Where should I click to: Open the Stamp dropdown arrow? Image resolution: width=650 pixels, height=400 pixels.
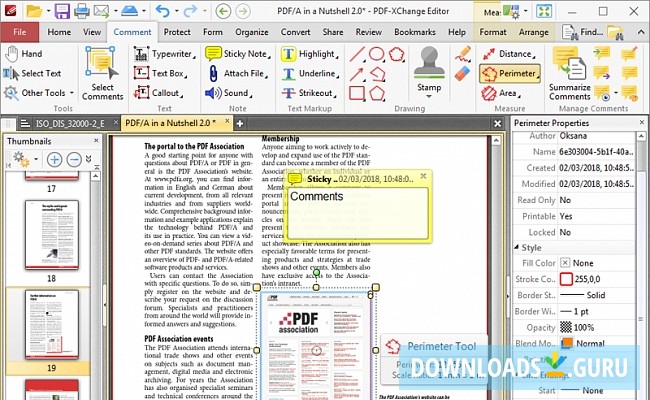(x=429, y=97)
